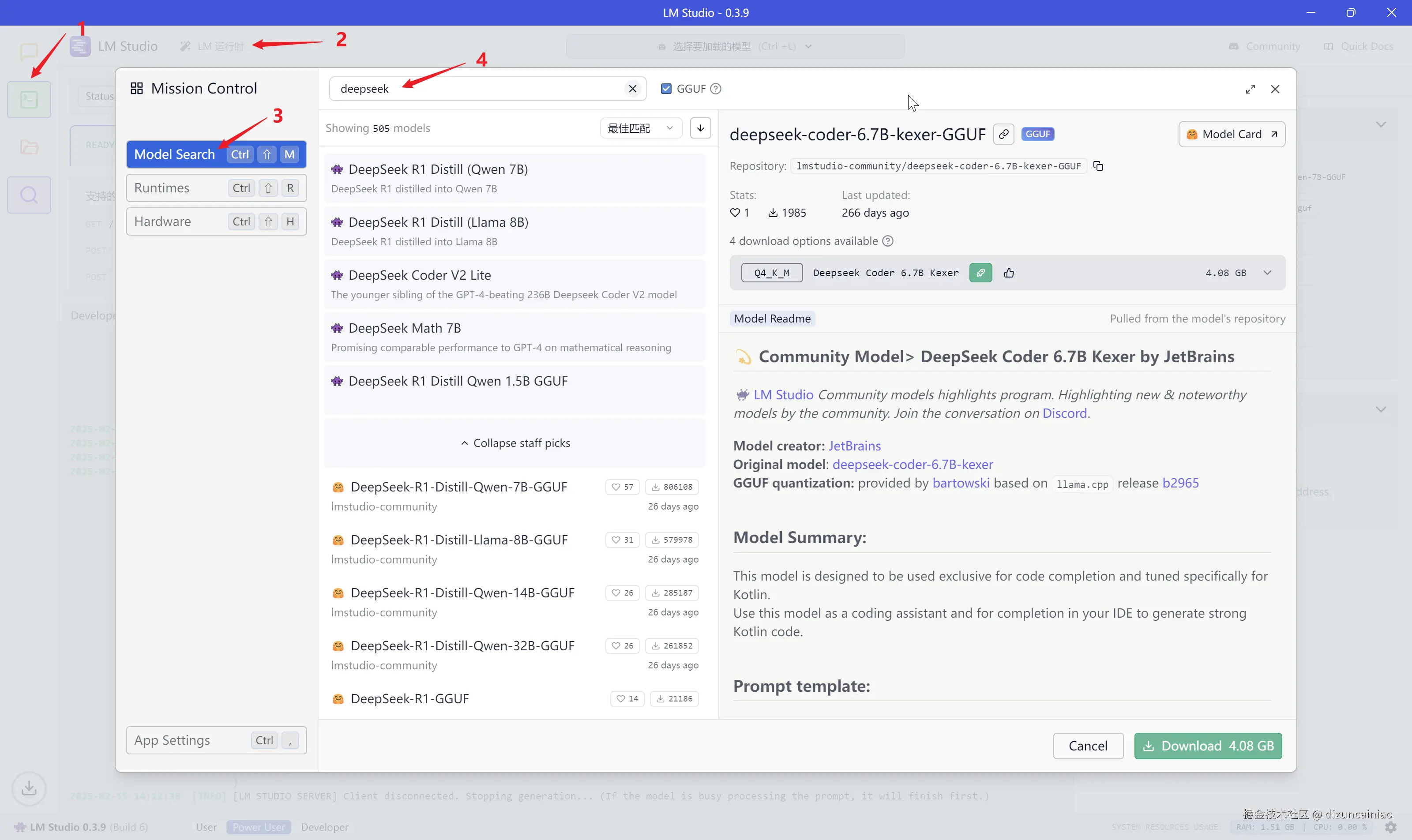This screenshot has width=1412, height=840.
Task: Switch to Developer mode
Action: tap(324, 827)
